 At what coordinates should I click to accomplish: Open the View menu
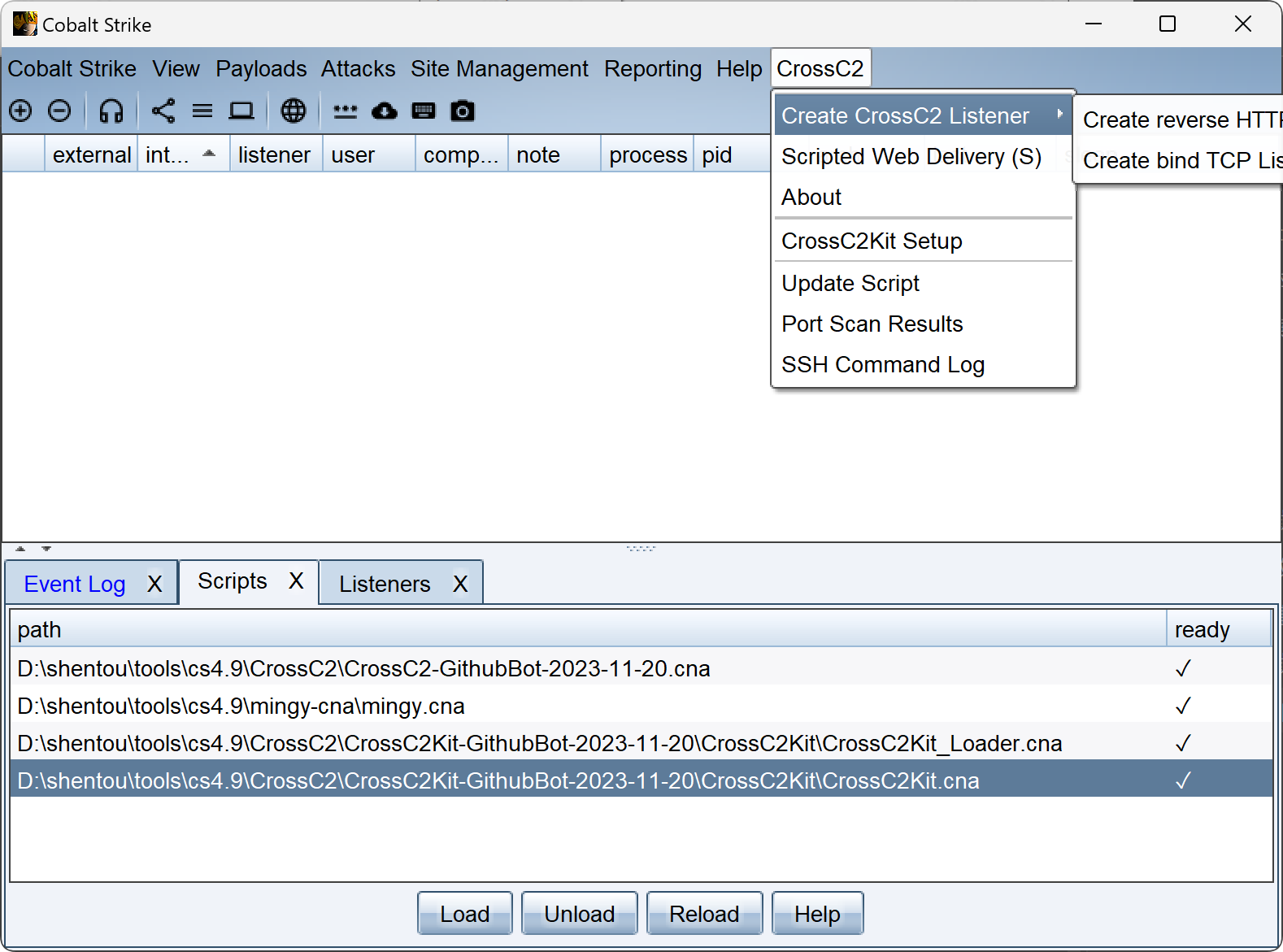(176, 68)
